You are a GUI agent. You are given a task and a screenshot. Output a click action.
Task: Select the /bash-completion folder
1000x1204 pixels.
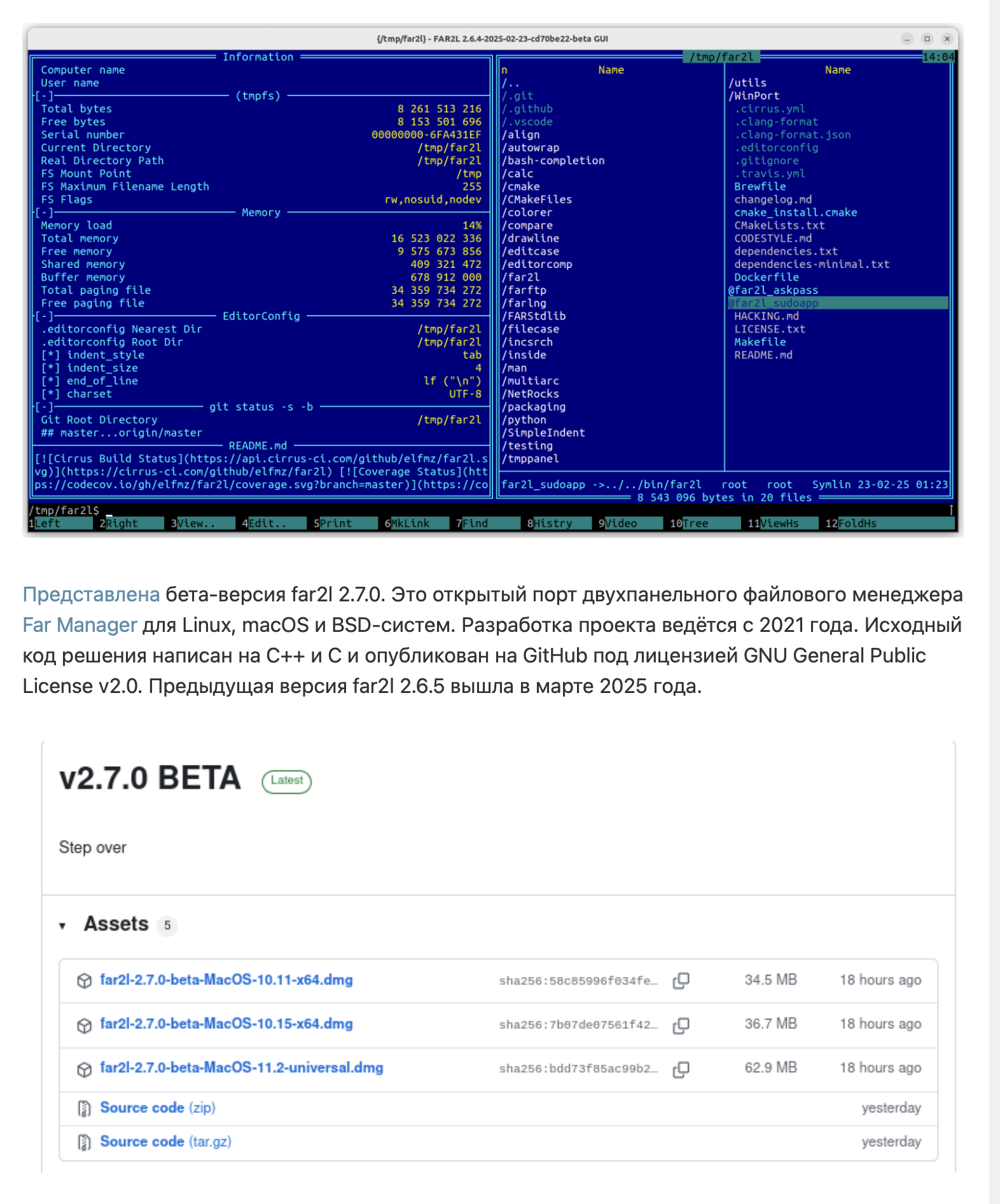pyautogui.click(x=553, y=161)
